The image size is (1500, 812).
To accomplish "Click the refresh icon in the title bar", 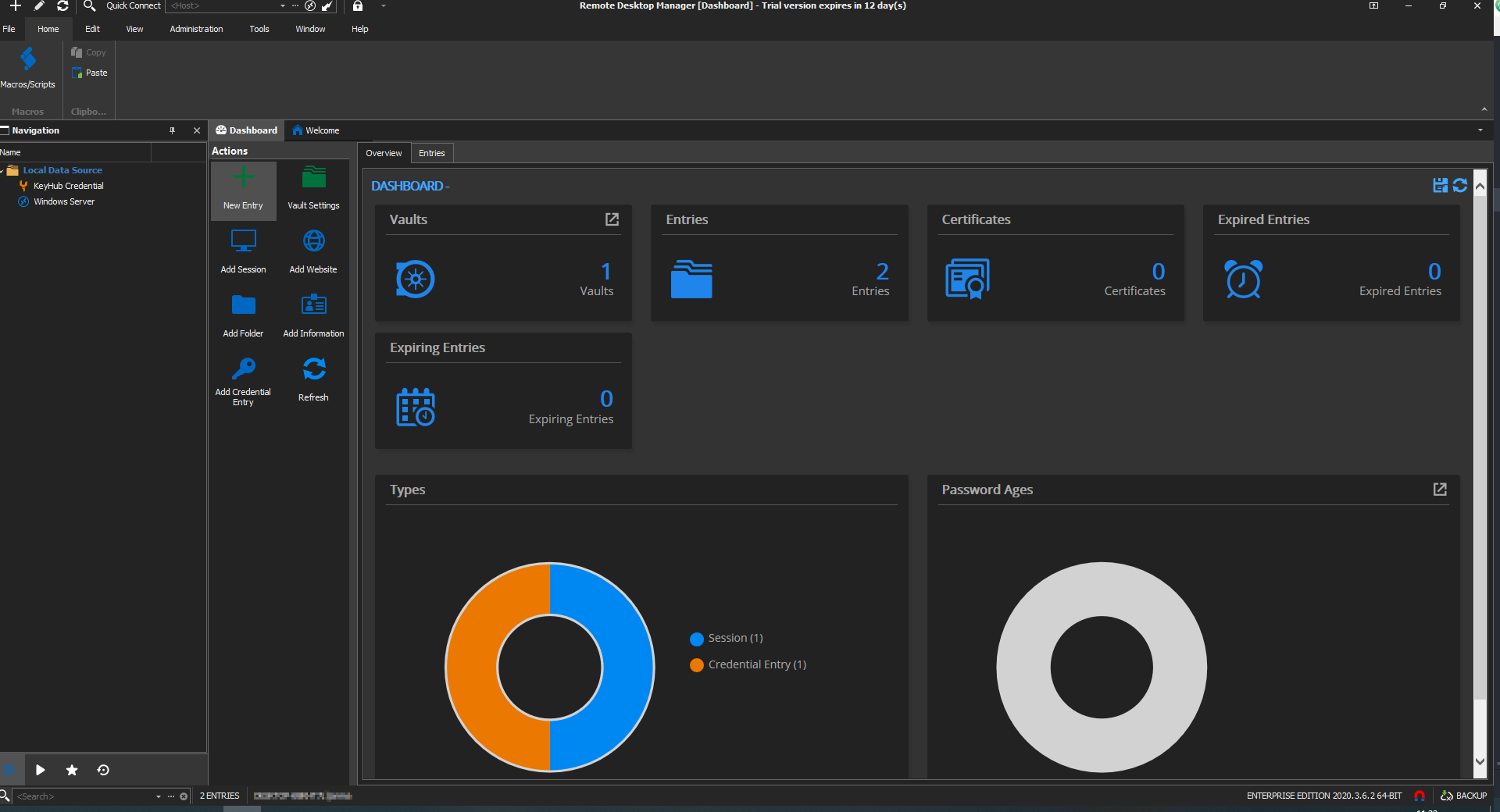I will click(62, 5).
